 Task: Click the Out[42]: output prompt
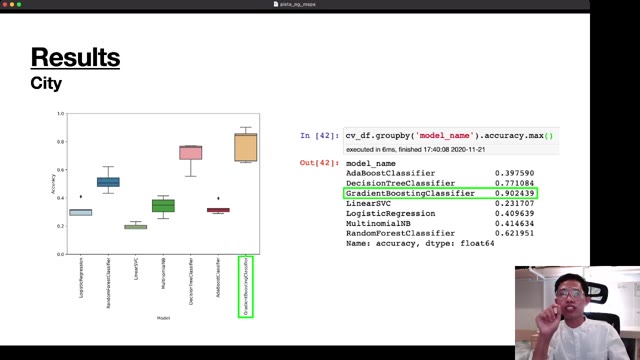[319, 163]
